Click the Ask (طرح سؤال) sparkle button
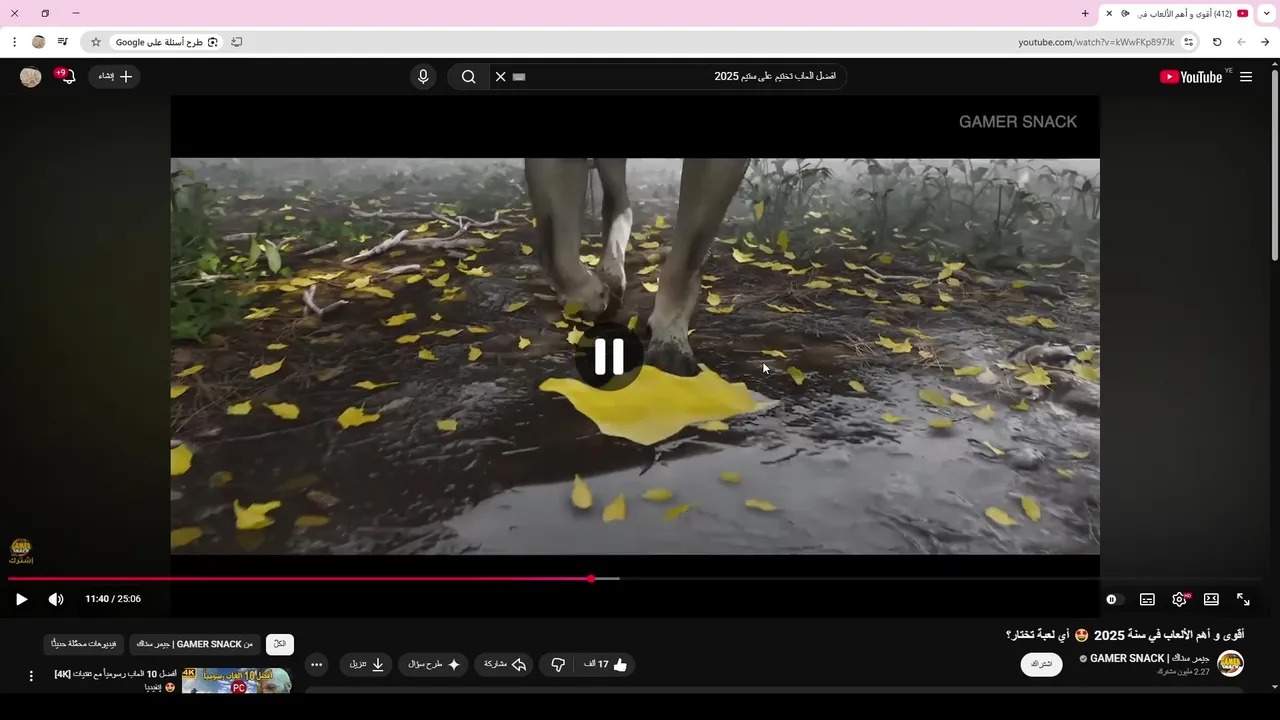 pos(433,664)
